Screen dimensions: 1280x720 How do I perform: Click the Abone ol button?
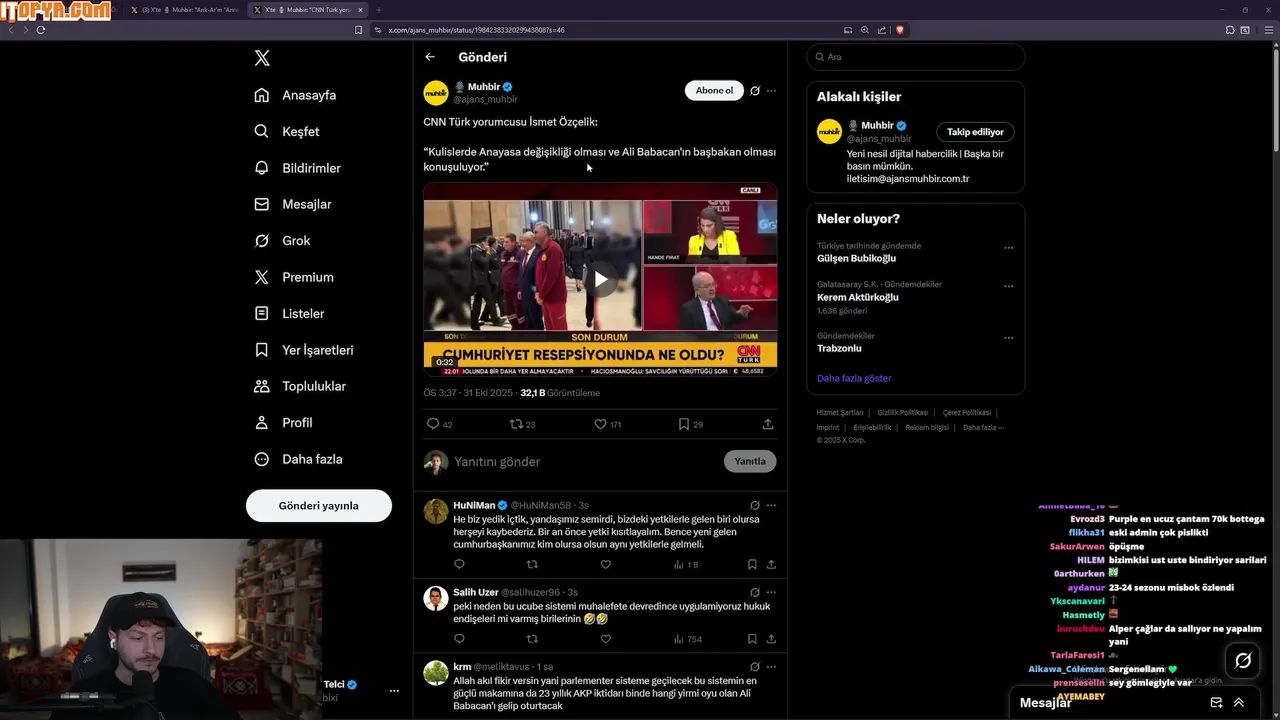[x=714, y=90]
